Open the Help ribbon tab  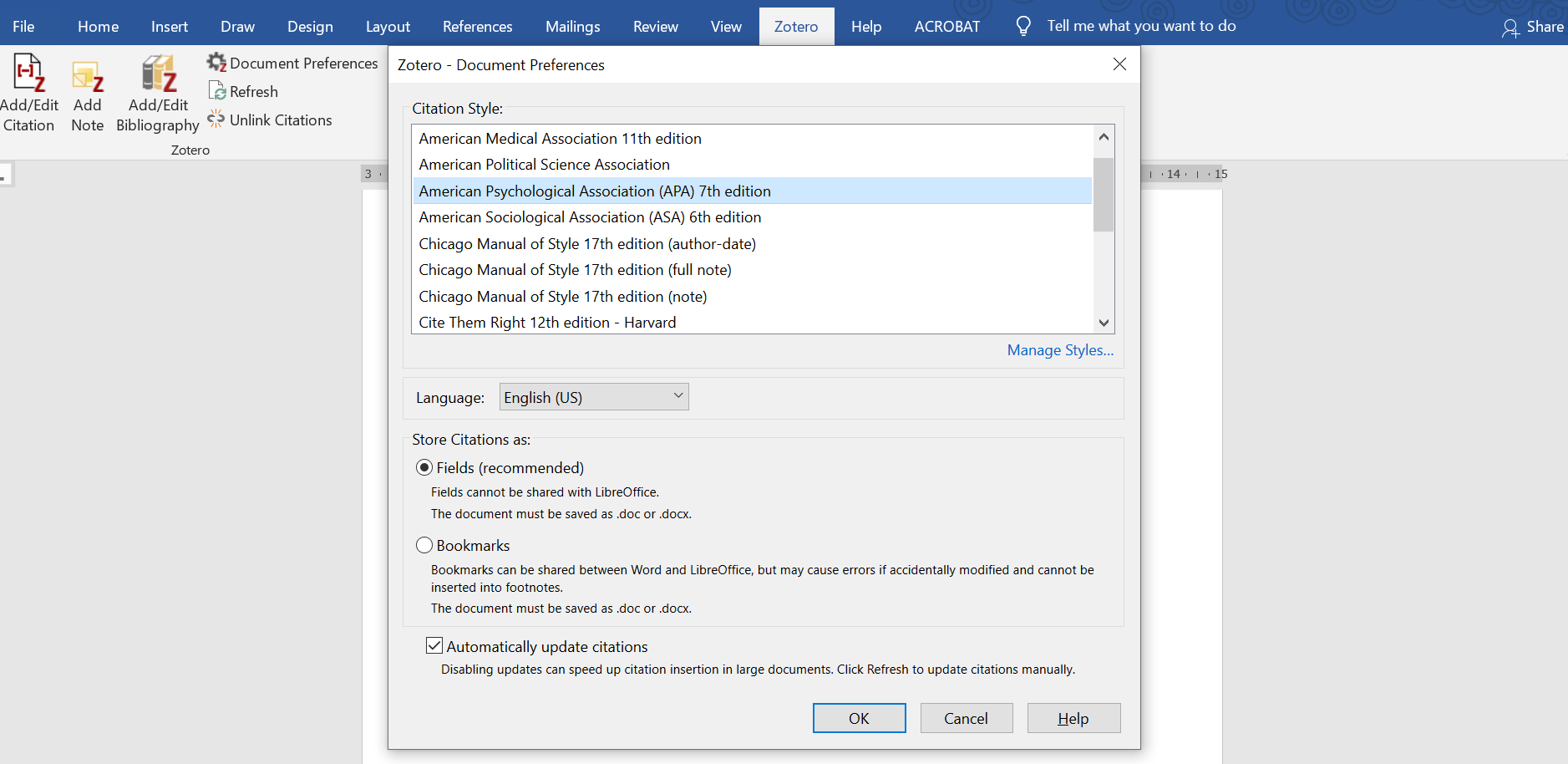click(x=866, y=26)
